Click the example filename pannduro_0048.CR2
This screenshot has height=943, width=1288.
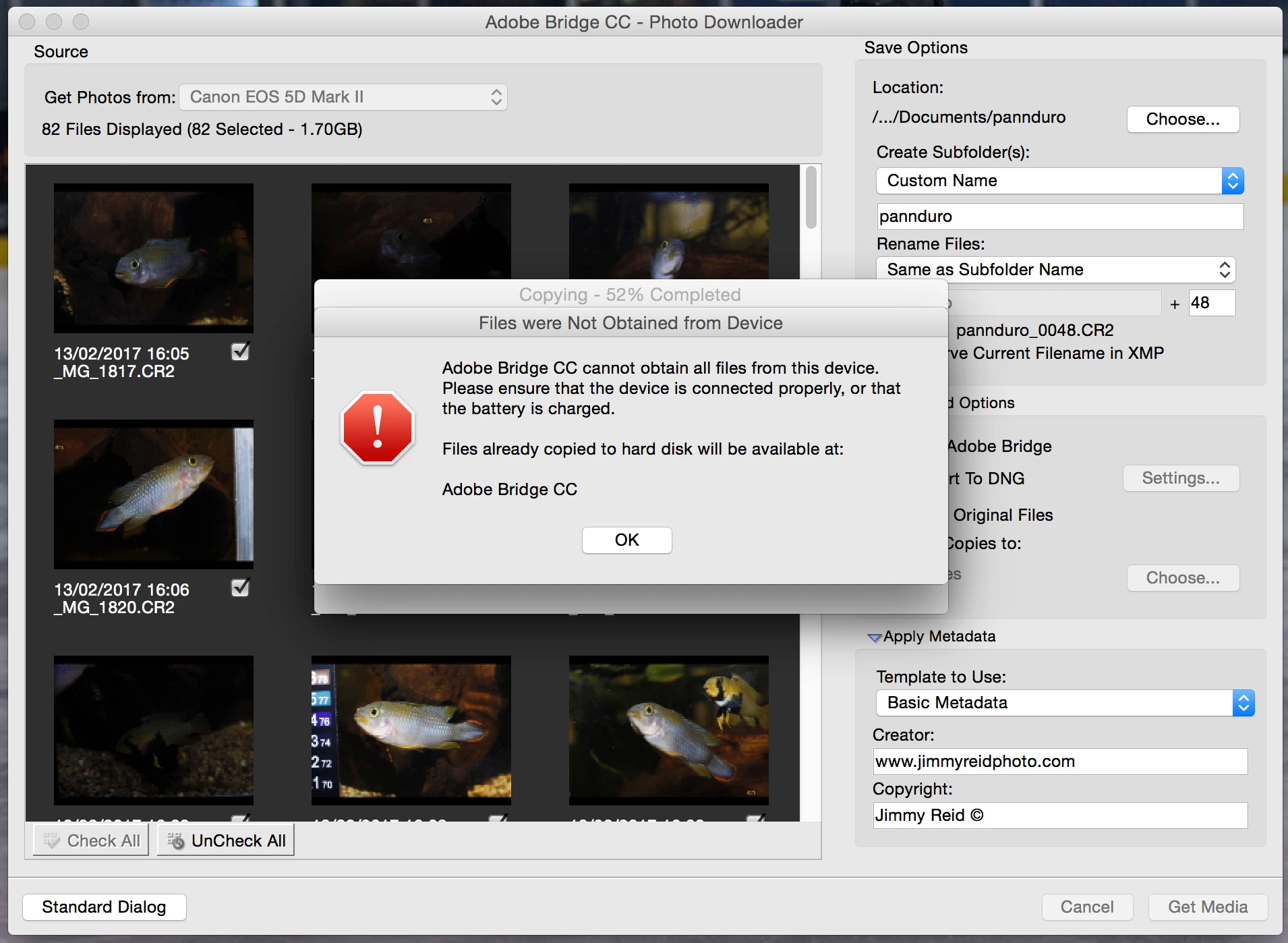(1034, 331)
